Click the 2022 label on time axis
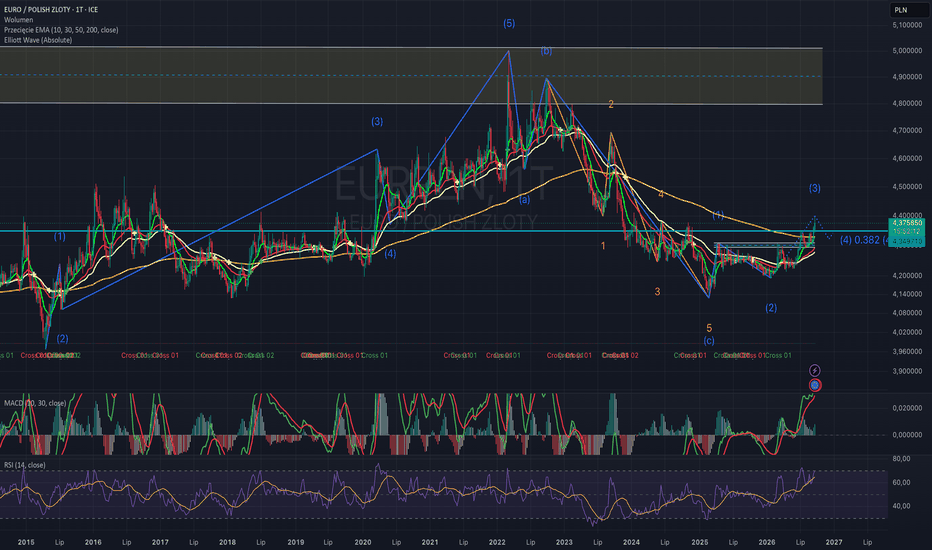Viewport: 932px width, 550px height. click(497, 542)
